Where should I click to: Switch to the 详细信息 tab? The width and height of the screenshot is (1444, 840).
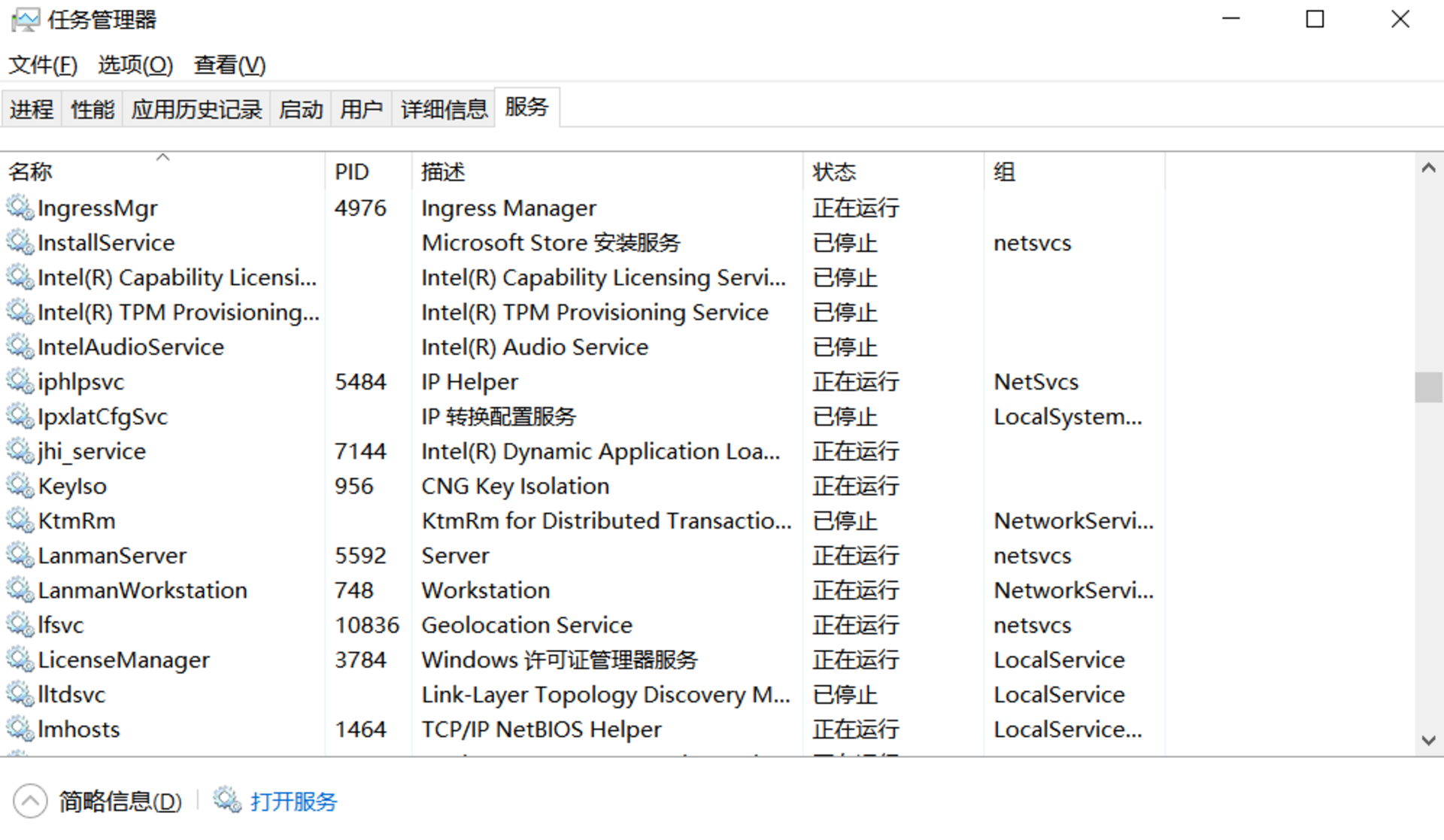point(444,110)
